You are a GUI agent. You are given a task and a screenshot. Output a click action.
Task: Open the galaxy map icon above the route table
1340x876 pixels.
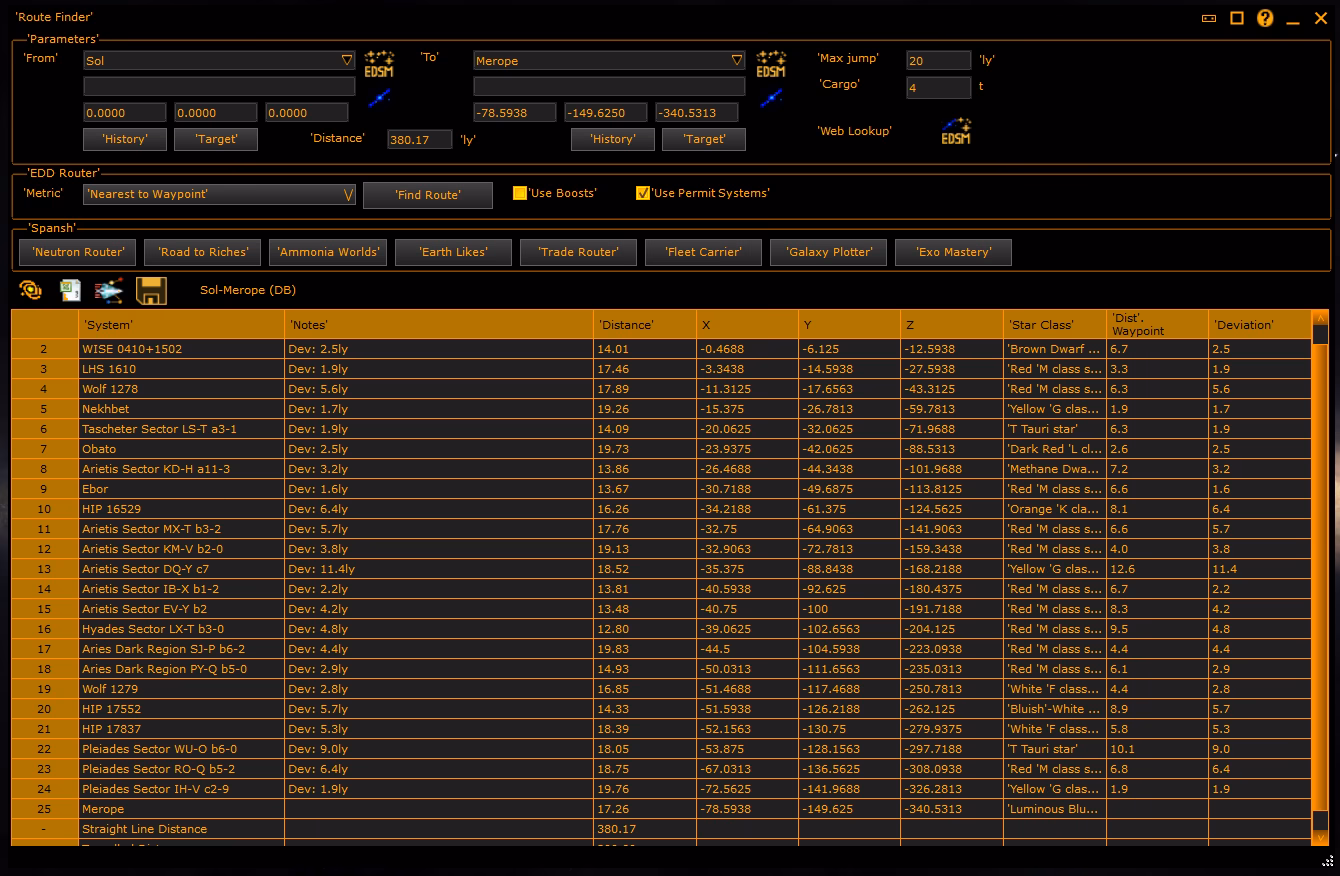coord(30,291)
